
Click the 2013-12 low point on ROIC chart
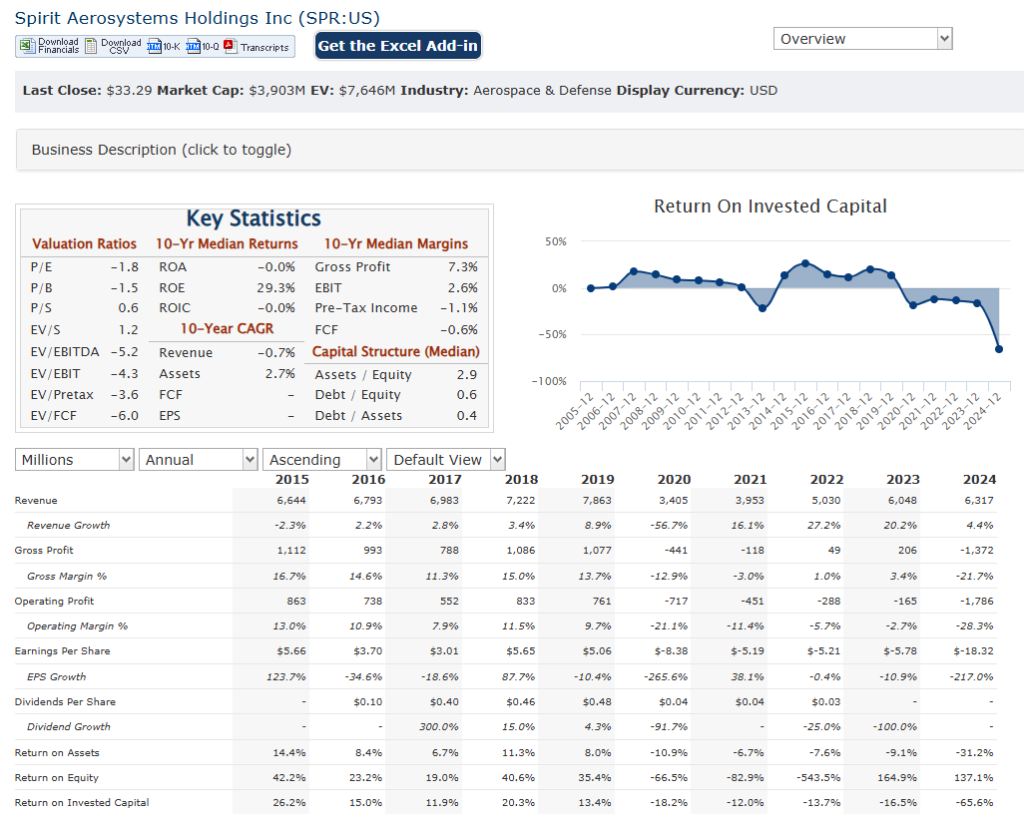[x=762, y=308]
